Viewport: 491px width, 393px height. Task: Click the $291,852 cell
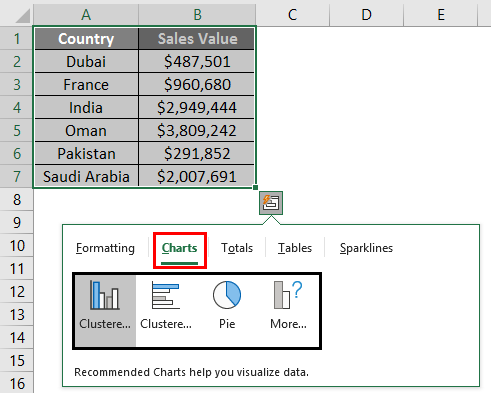click(x=197, y=154)
